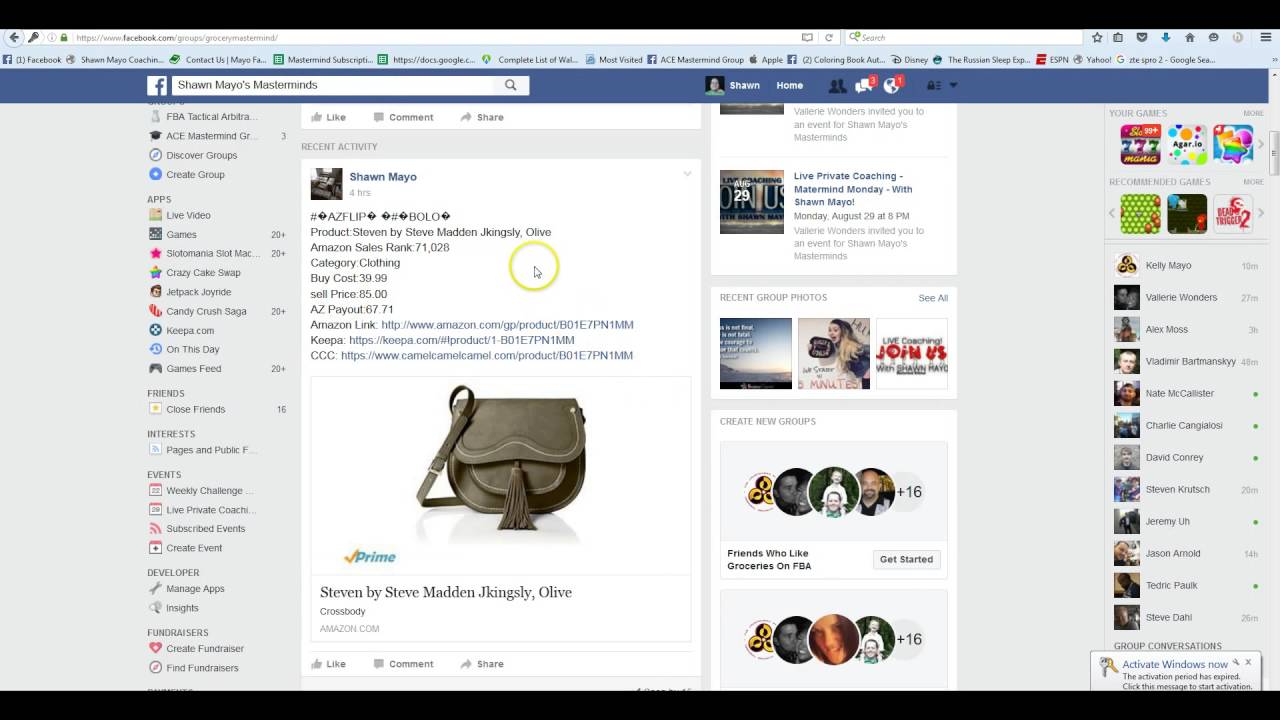Open Slotomania Slot Mac... app

[205, 254]
